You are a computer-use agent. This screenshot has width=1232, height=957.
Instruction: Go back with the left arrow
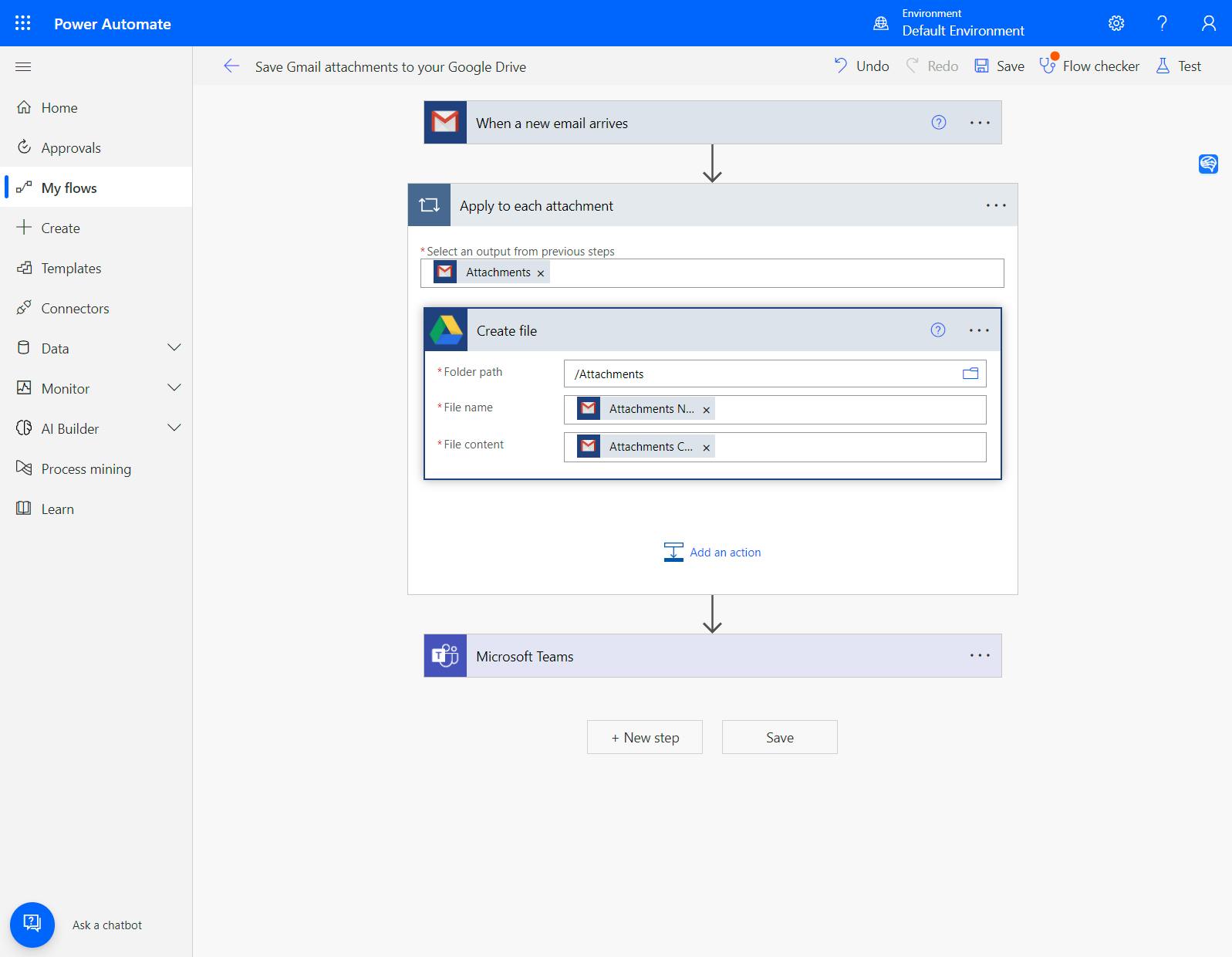(231, 66)
